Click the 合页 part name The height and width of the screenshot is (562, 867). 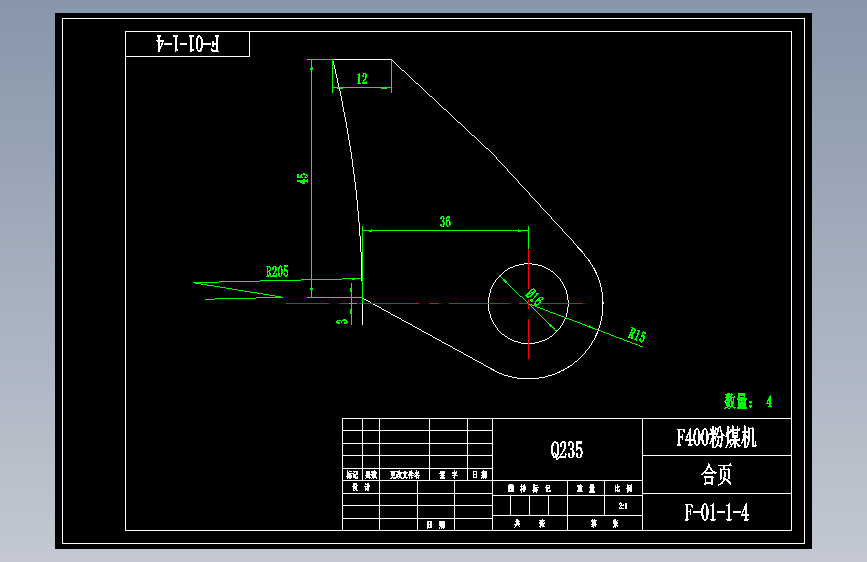[x=717, y=474]
